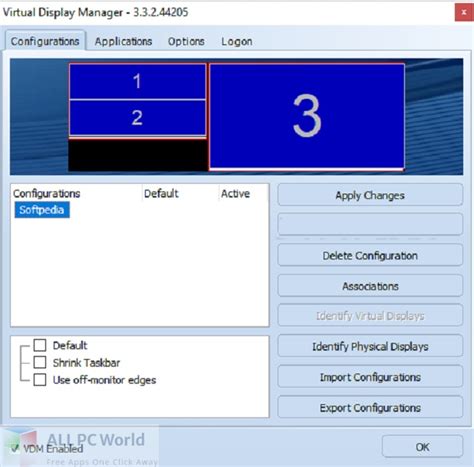Image resolution: width=474 pixels, height=467 pixels.
Task: Click the blank button below Apply Changes
Action: 370,225
